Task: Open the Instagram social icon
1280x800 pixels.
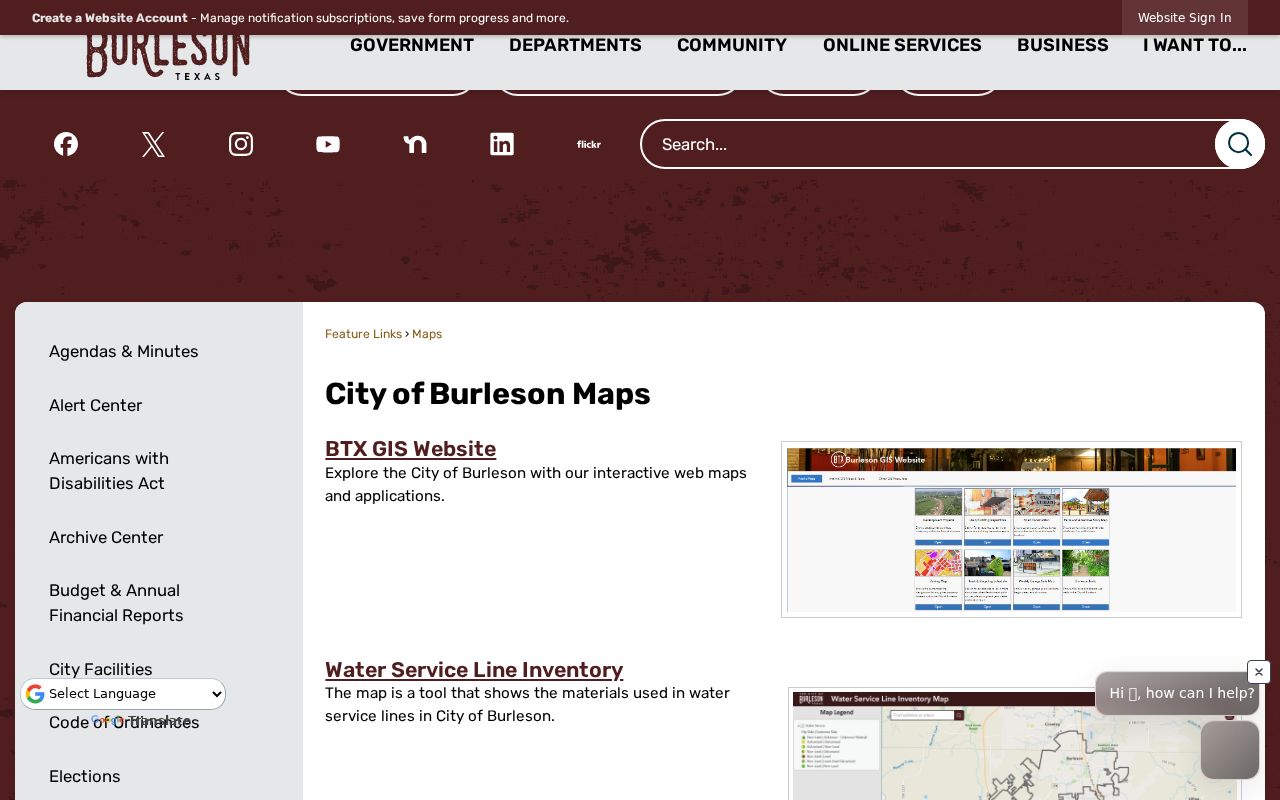Action: [241, 144]
